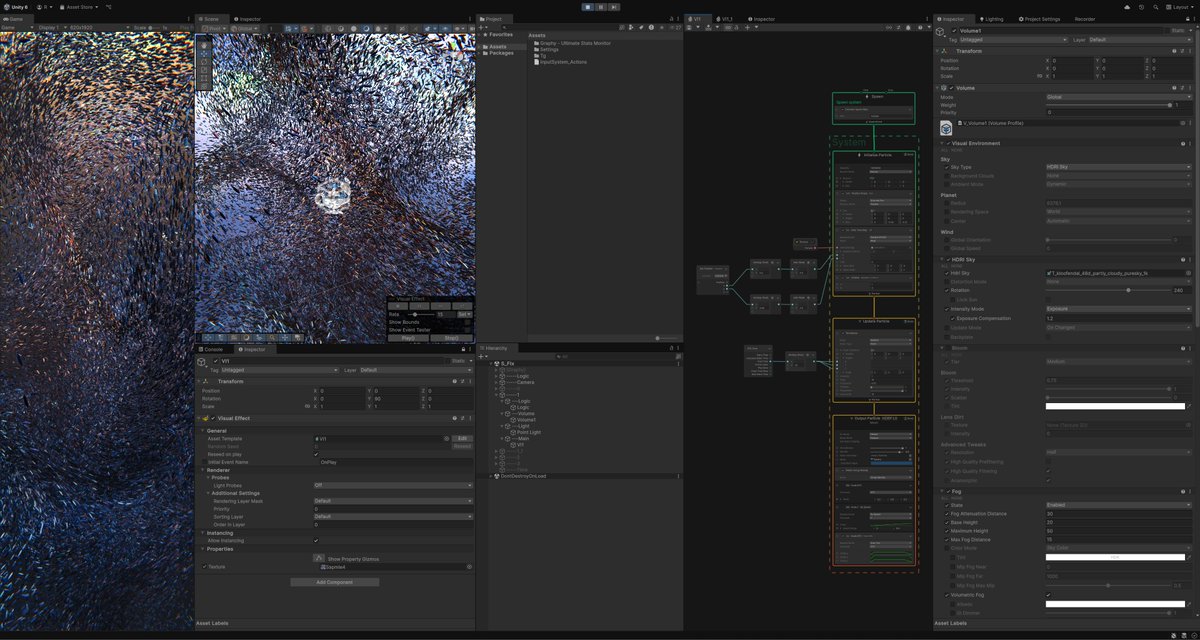The height and width of the screenshot is (640, 1200).
Task: Toggle the Allow Instancing checkbox
Action: pos(316,540)
